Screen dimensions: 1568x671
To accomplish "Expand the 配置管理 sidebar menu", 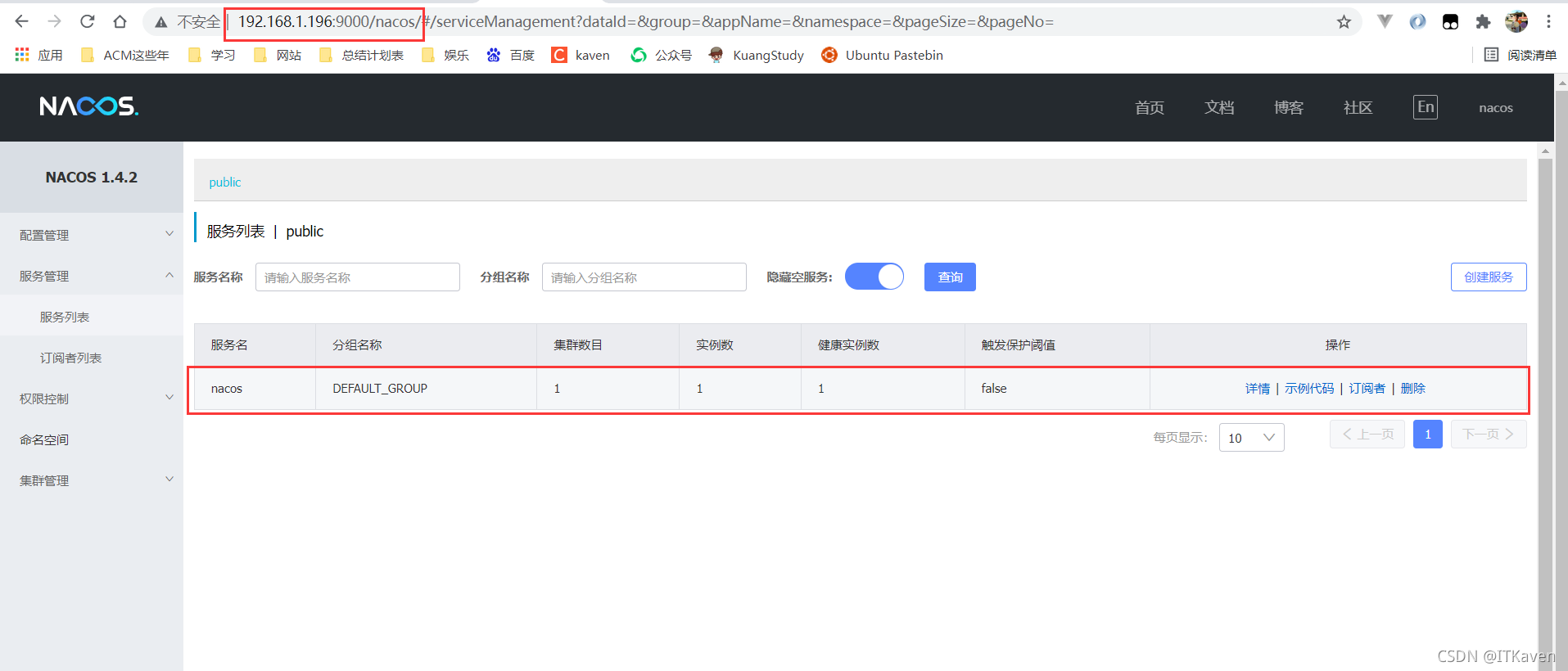I will 92,235.
